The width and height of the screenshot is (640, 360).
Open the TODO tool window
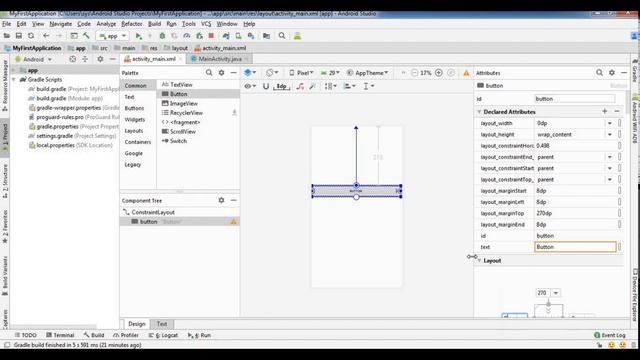(x=25, y=335)
